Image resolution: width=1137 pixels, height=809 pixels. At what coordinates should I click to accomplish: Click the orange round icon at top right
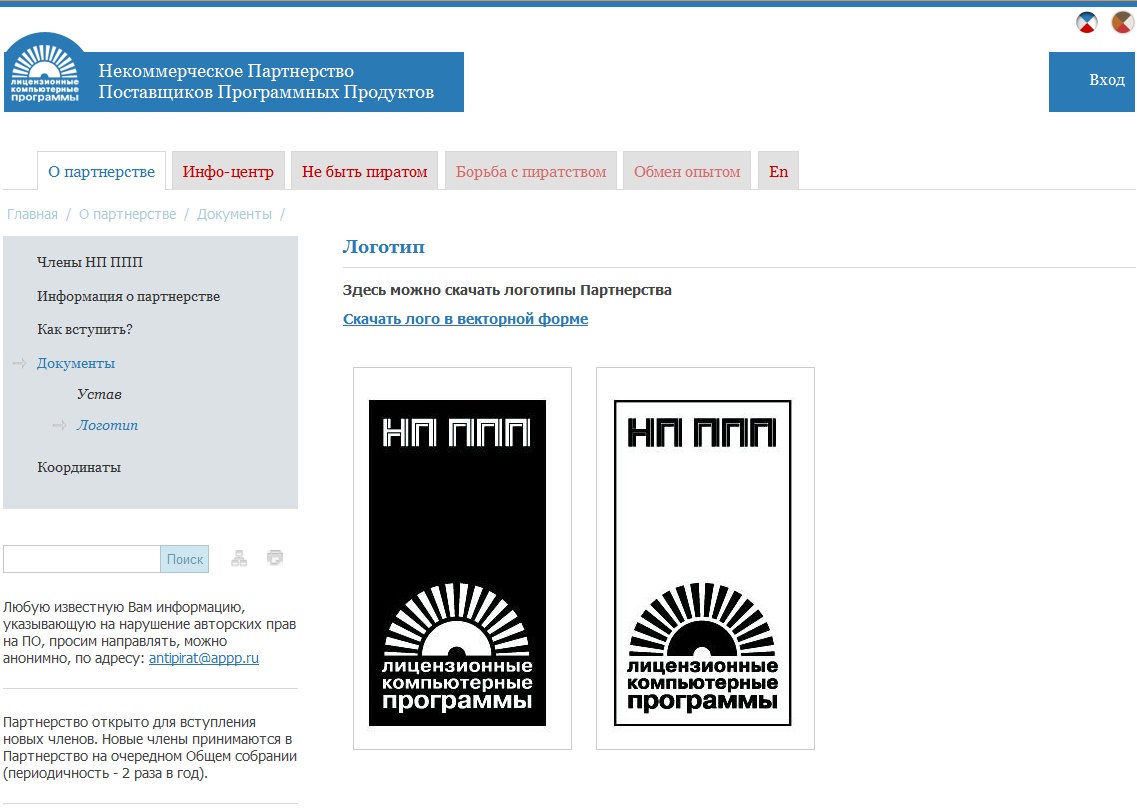[x=1122, y=22]
